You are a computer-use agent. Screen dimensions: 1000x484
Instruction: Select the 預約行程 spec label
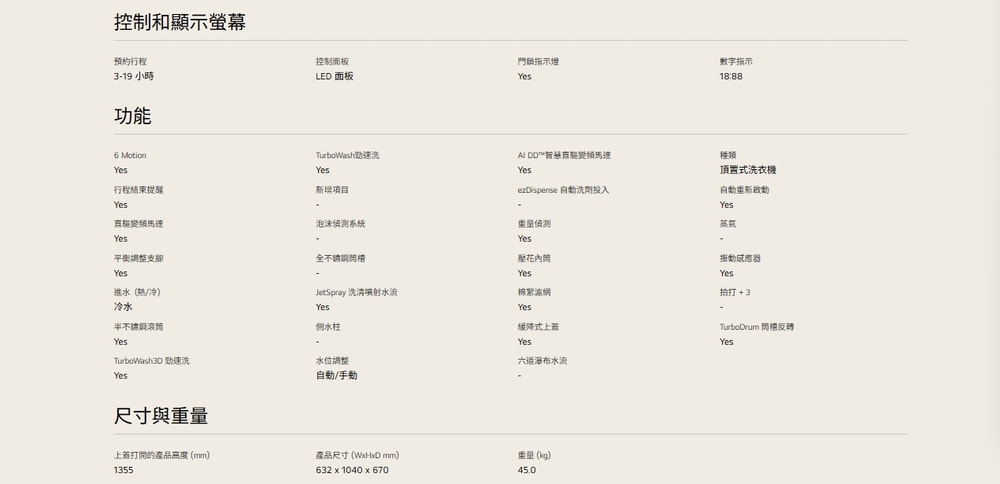130,62
